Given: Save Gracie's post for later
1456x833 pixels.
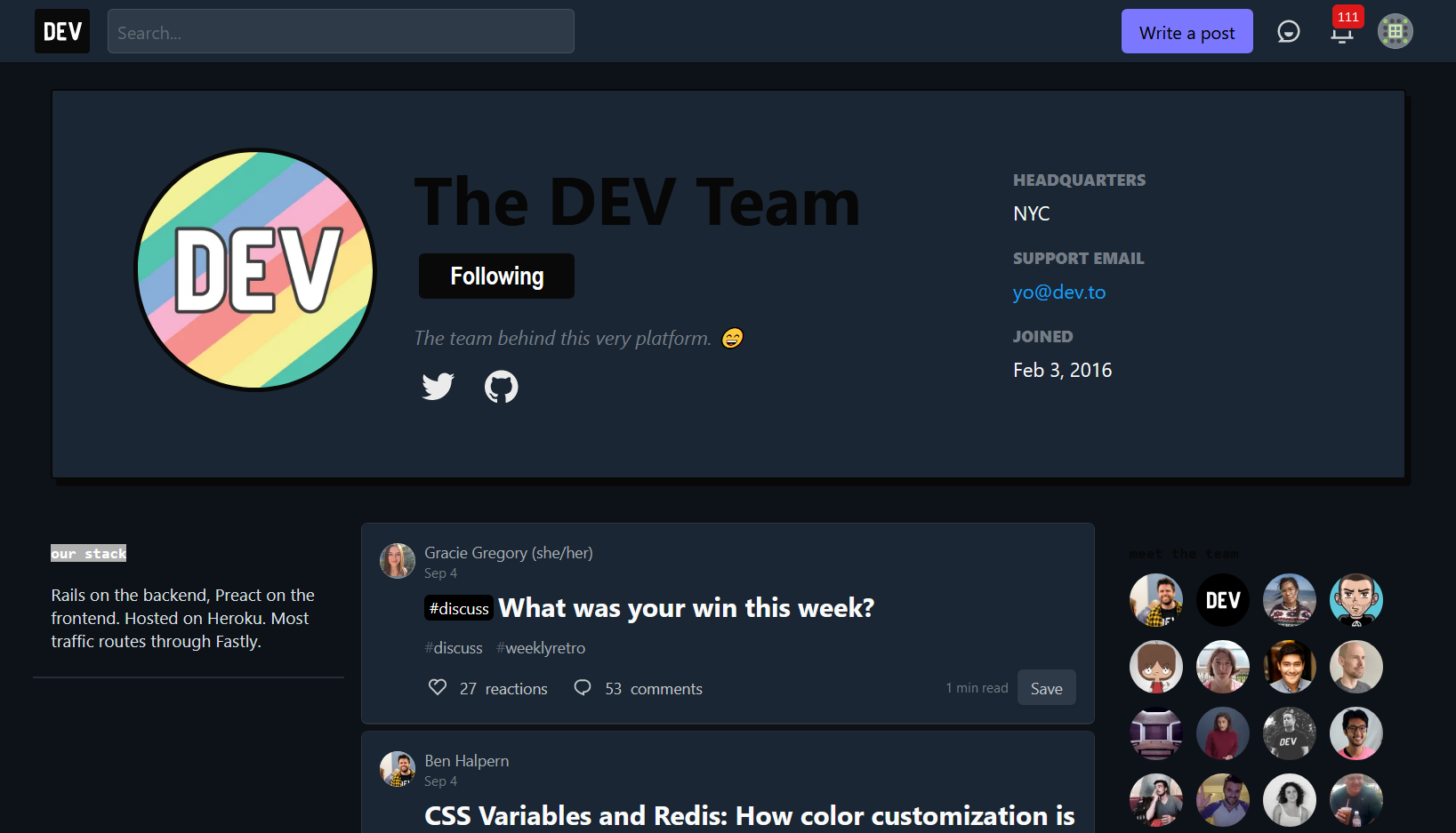Looking at the screenshot, I should [1046, 687].
